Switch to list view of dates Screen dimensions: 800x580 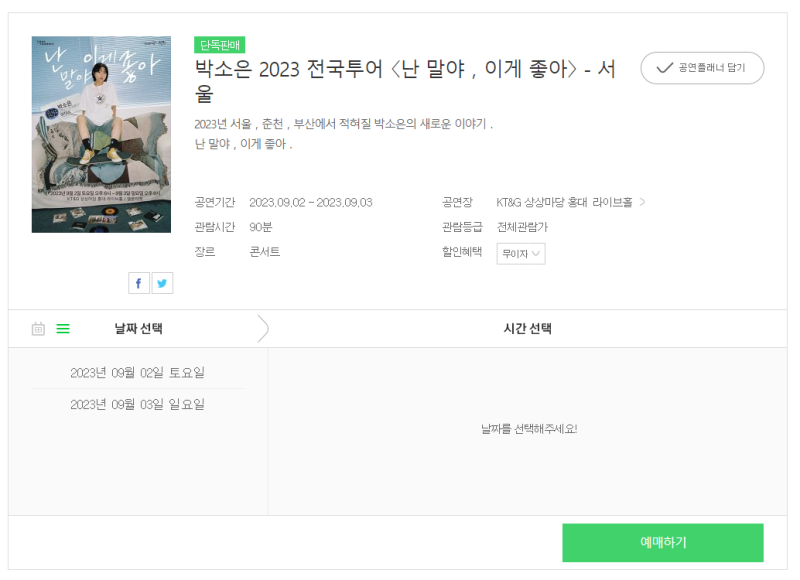tap(63, 329)
